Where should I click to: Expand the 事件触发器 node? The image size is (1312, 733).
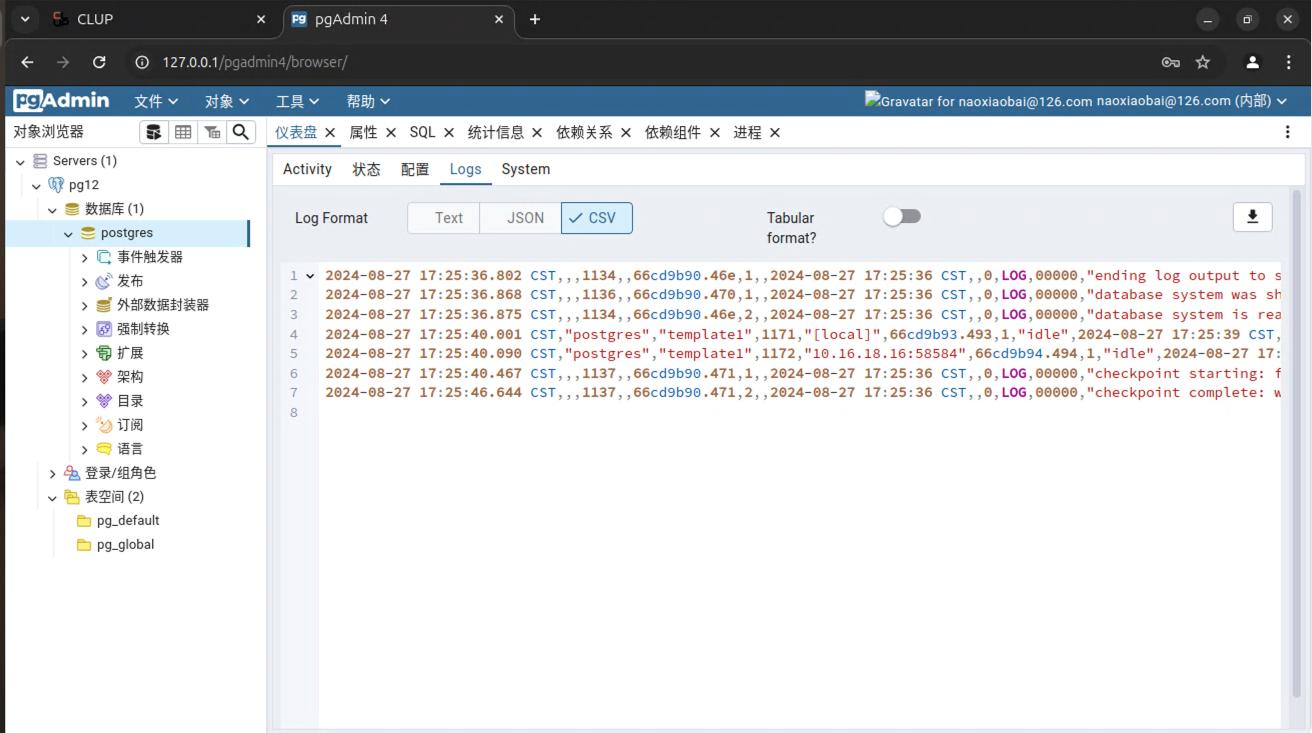[84, 257]
